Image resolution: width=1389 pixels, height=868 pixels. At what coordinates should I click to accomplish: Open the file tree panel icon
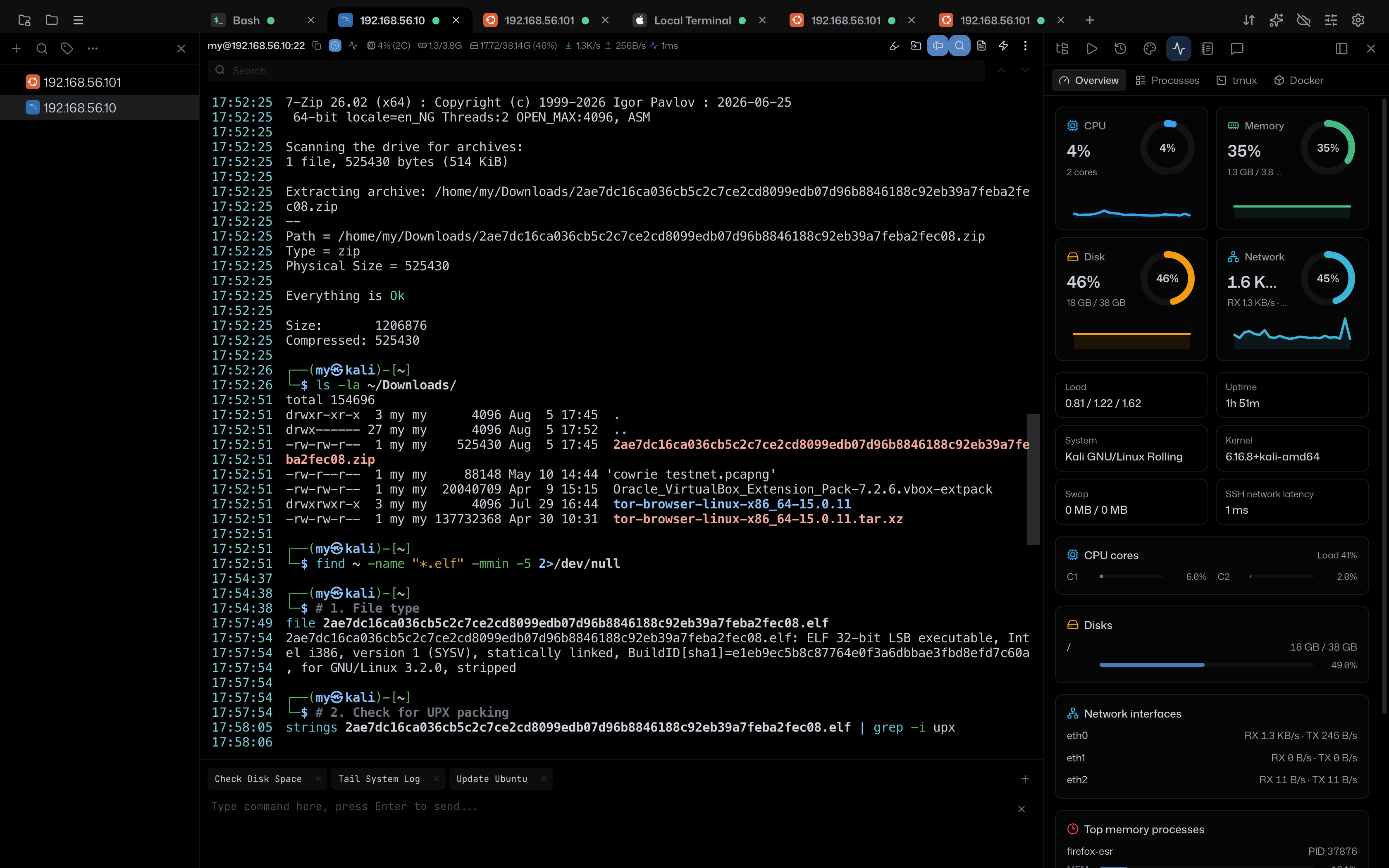tap(1062, 49)
